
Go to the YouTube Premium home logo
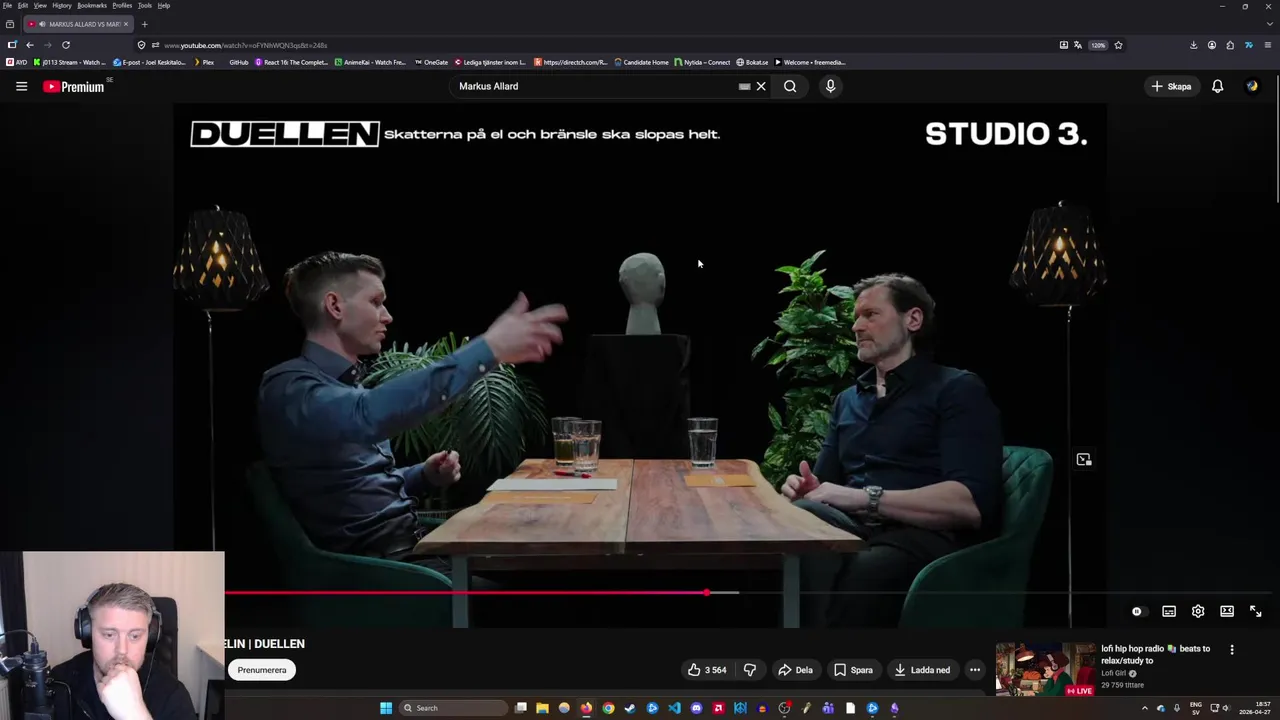click(x=74, y=87)
